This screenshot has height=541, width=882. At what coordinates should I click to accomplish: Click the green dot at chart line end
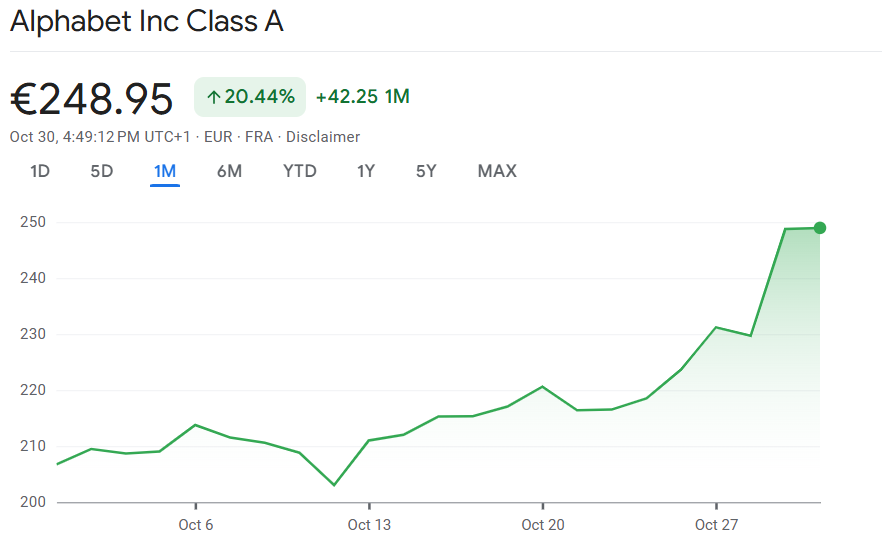820,228
